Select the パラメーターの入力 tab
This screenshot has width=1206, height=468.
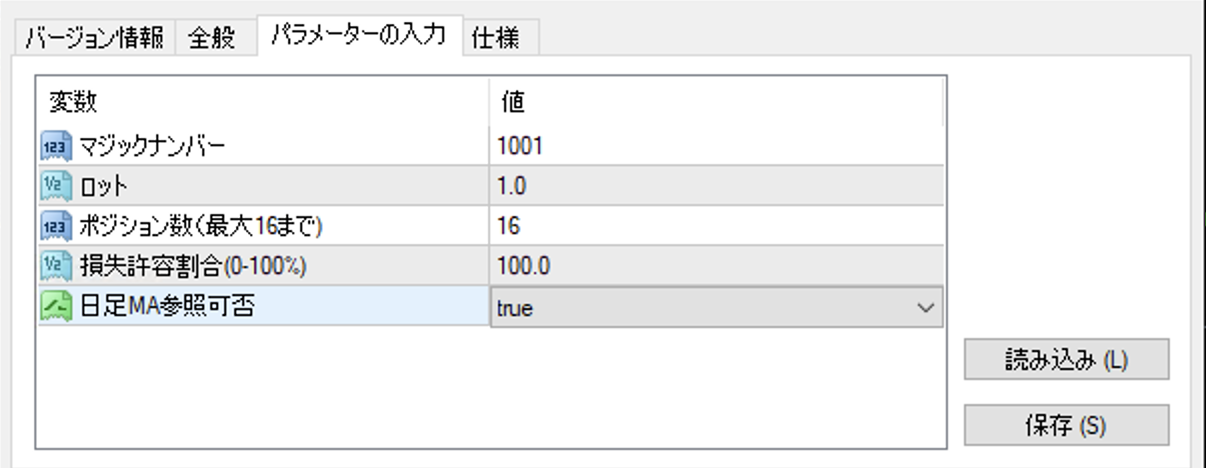click(x=360, y=35)
